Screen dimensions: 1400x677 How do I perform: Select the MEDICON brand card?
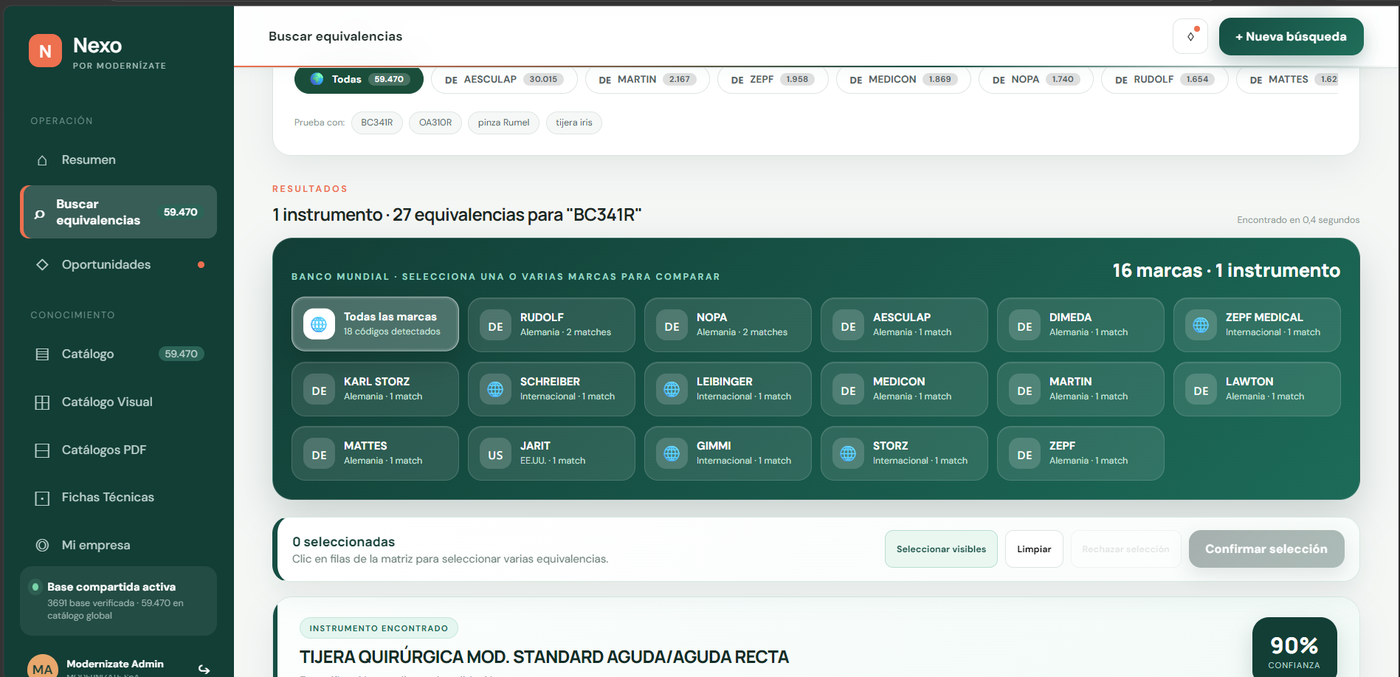pos(904,388)
